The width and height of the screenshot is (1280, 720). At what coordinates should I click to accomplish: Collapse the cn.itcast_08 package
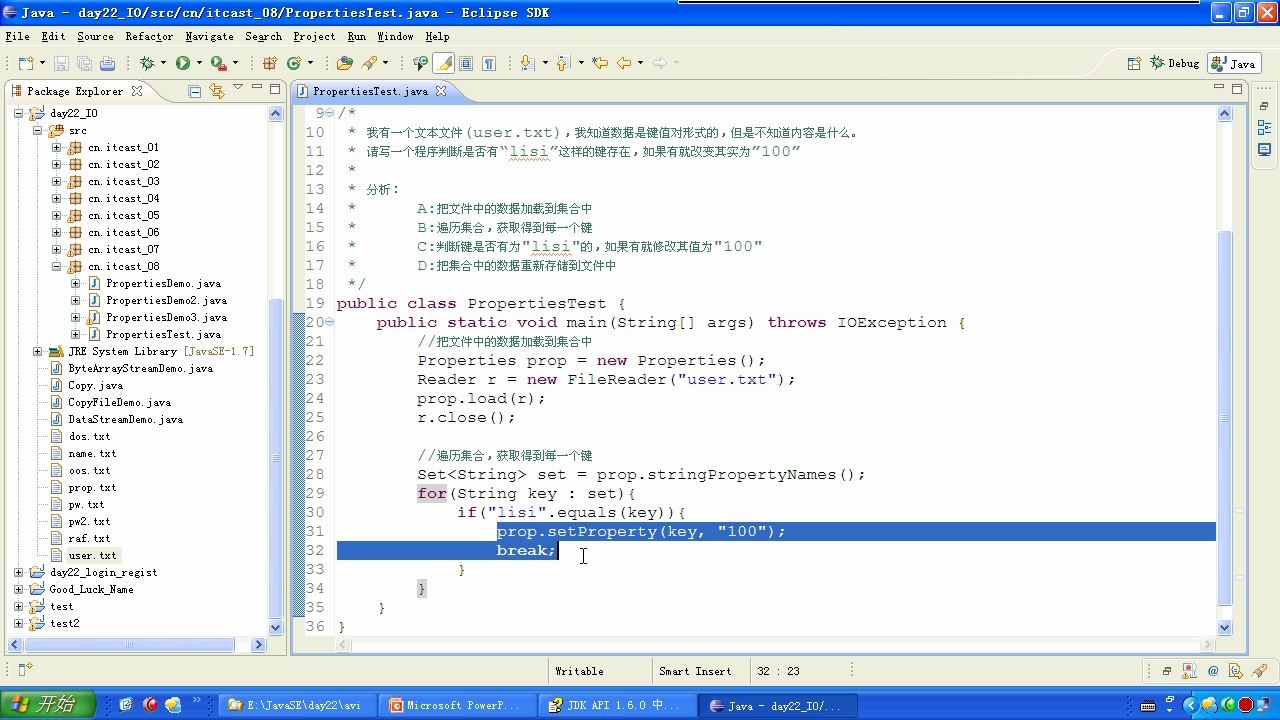[x=56, y=266]
